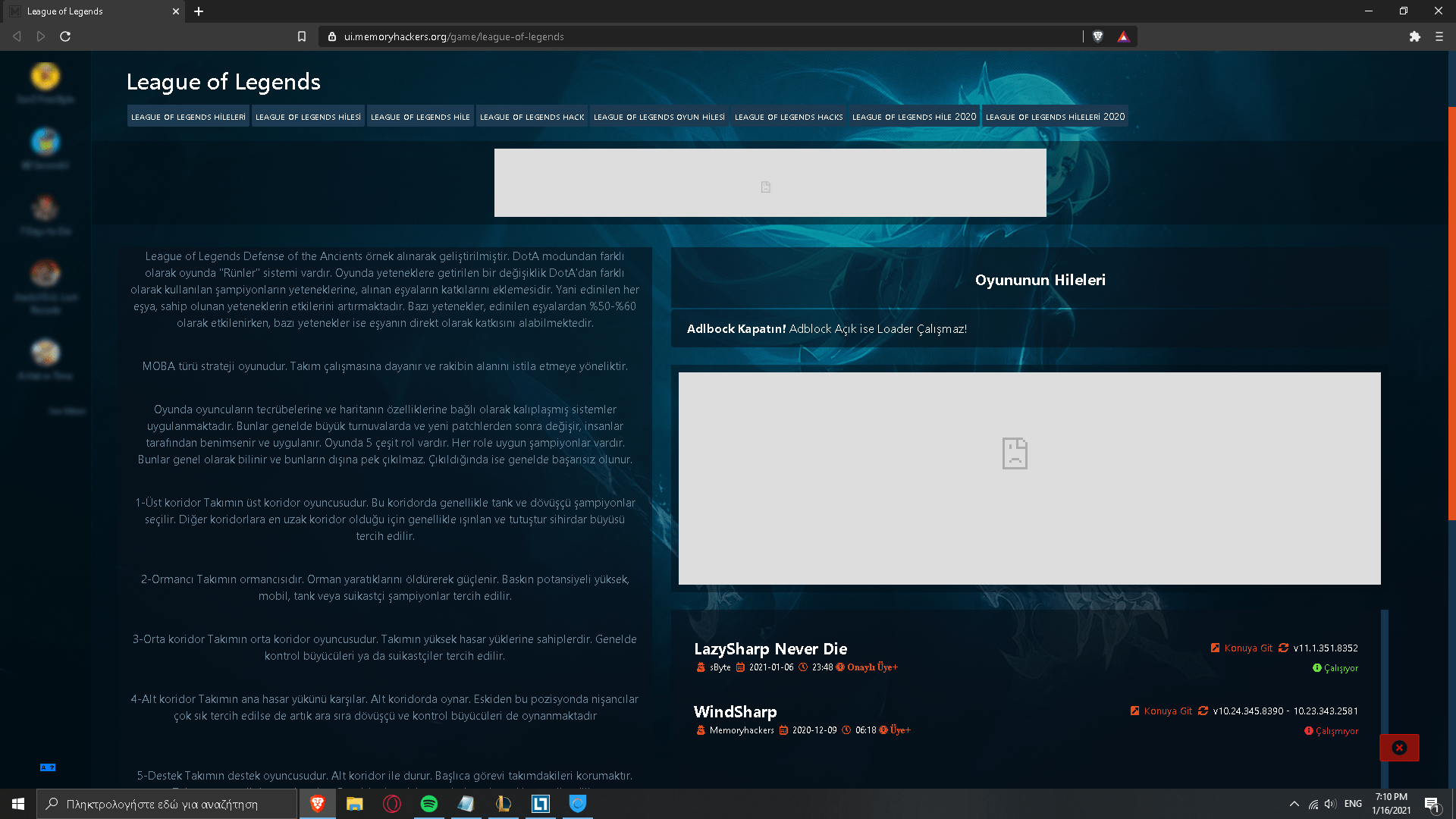Viewport: 1456px width, 819px height.
Task: Click the broken banner ad under the tags
Action: (x=770, y=183)
